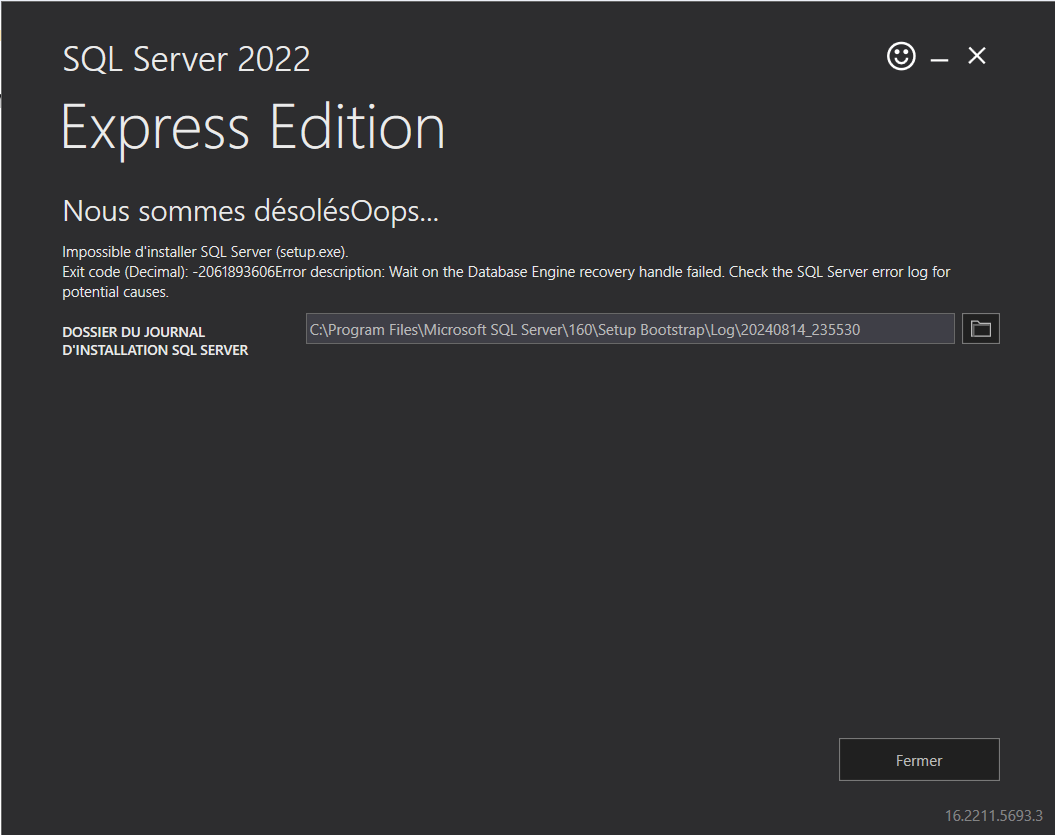This screenshot has height=835, width=1055.
Task: Click the 'Nous sommes désolésOops...' heading
Action: pyautogui.click(x=250, y=211)
